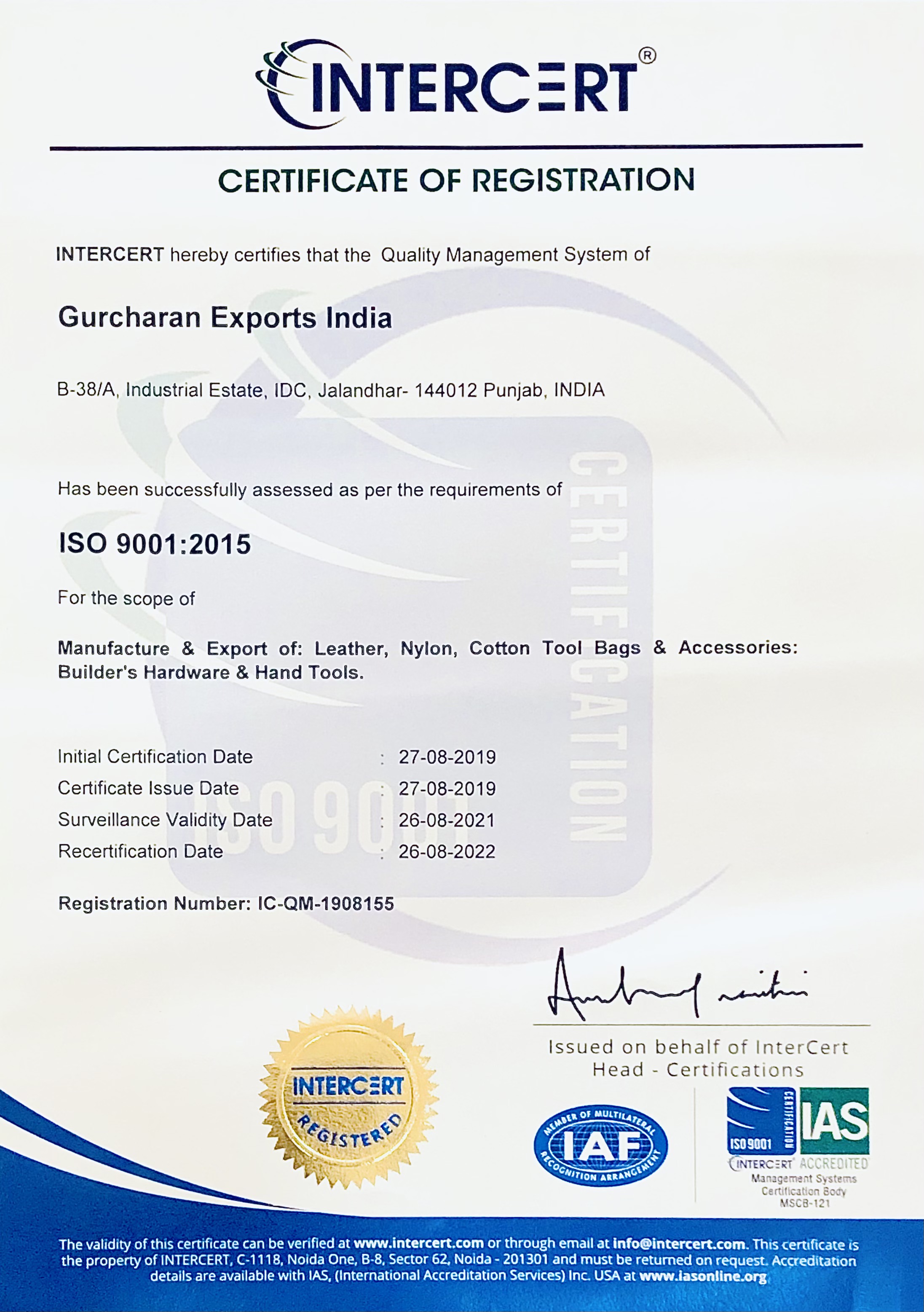Click the Certificate Issue Date value 27-08-2019

click(x=447, y=789)
